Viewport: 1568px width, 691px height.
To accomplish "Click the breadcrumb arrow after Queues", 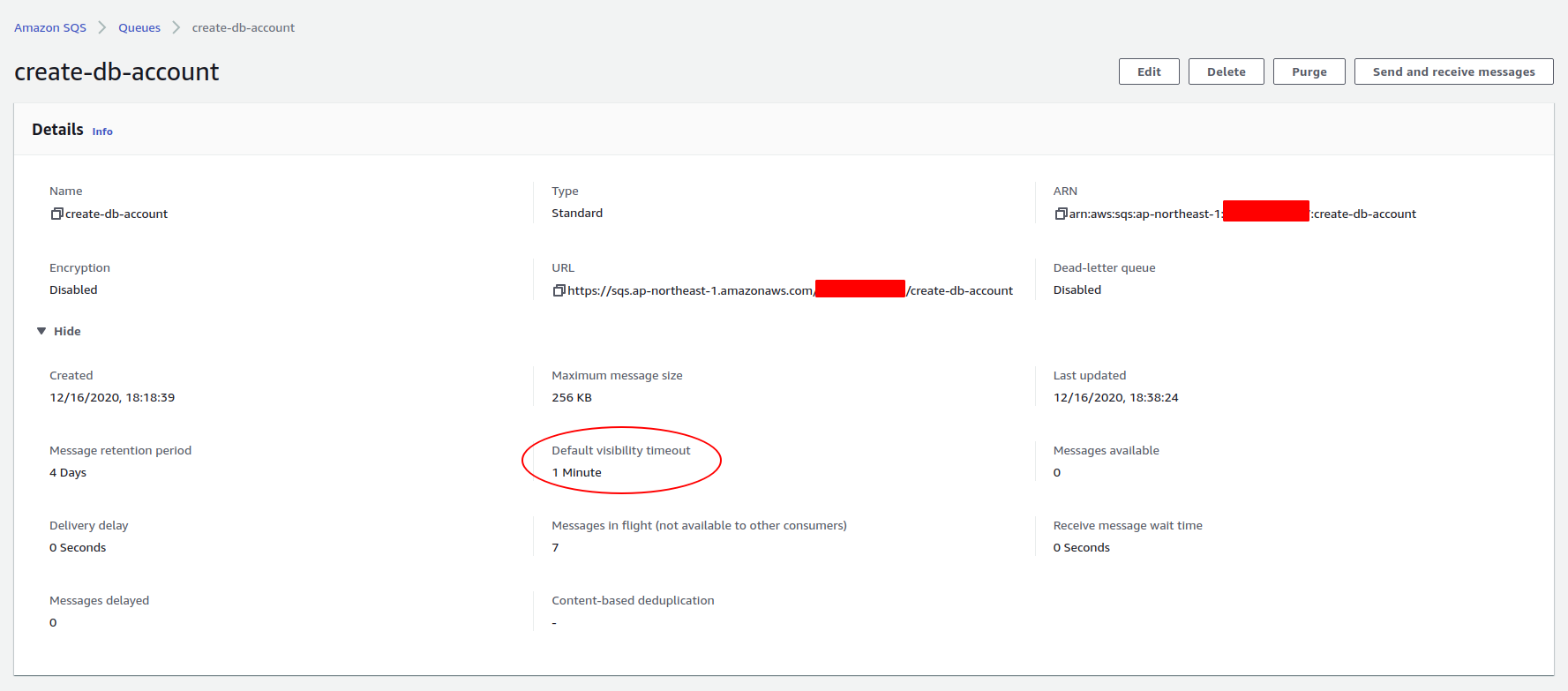I will (x=176, y=27).
